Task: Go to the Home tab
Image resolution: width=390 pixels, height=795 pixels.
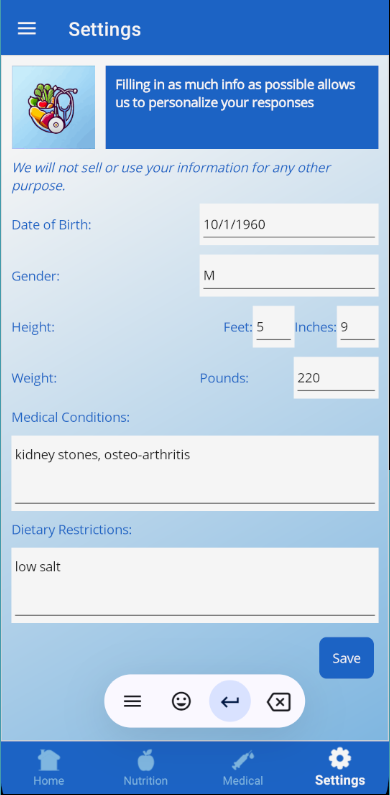Action: pos(49,768)
